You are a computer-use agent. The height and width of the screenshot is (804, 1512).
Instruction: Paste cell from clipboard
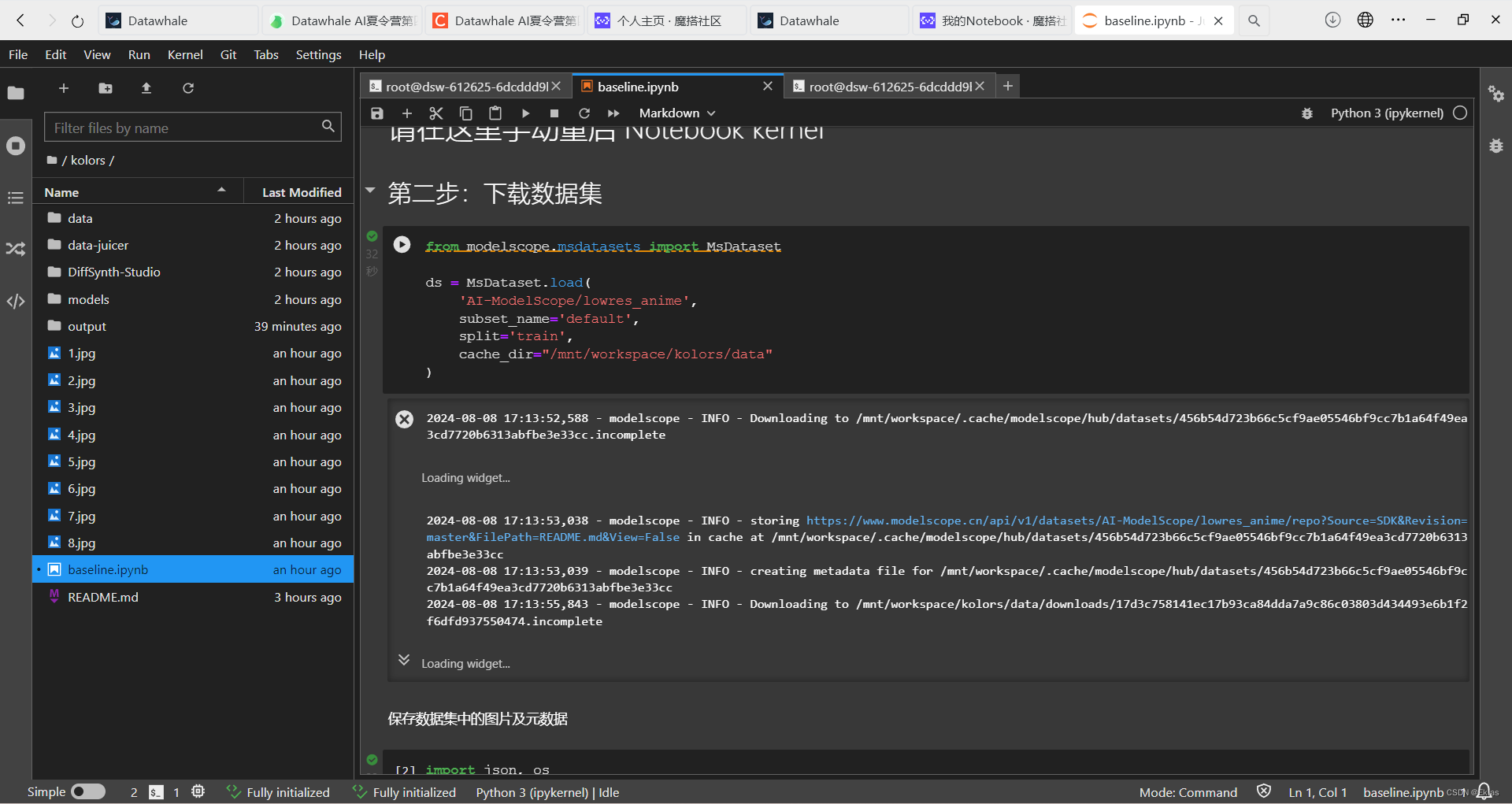coord(495,113)
